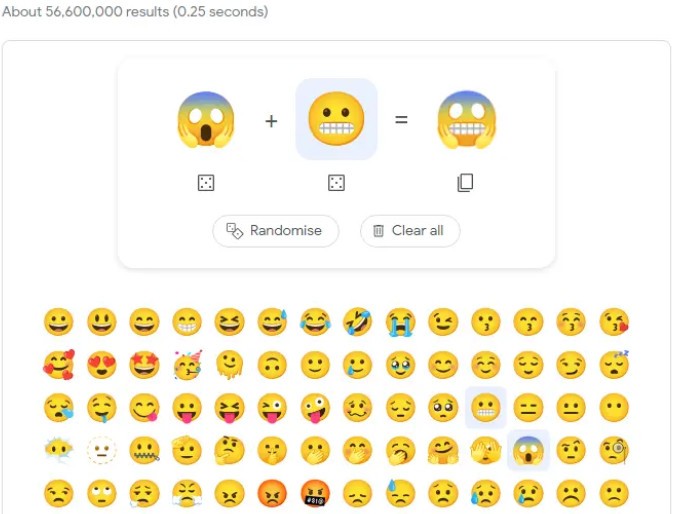Choose the star-struck emoji
675x514 pixels.
pyautogui.click(x=144, y=365)
